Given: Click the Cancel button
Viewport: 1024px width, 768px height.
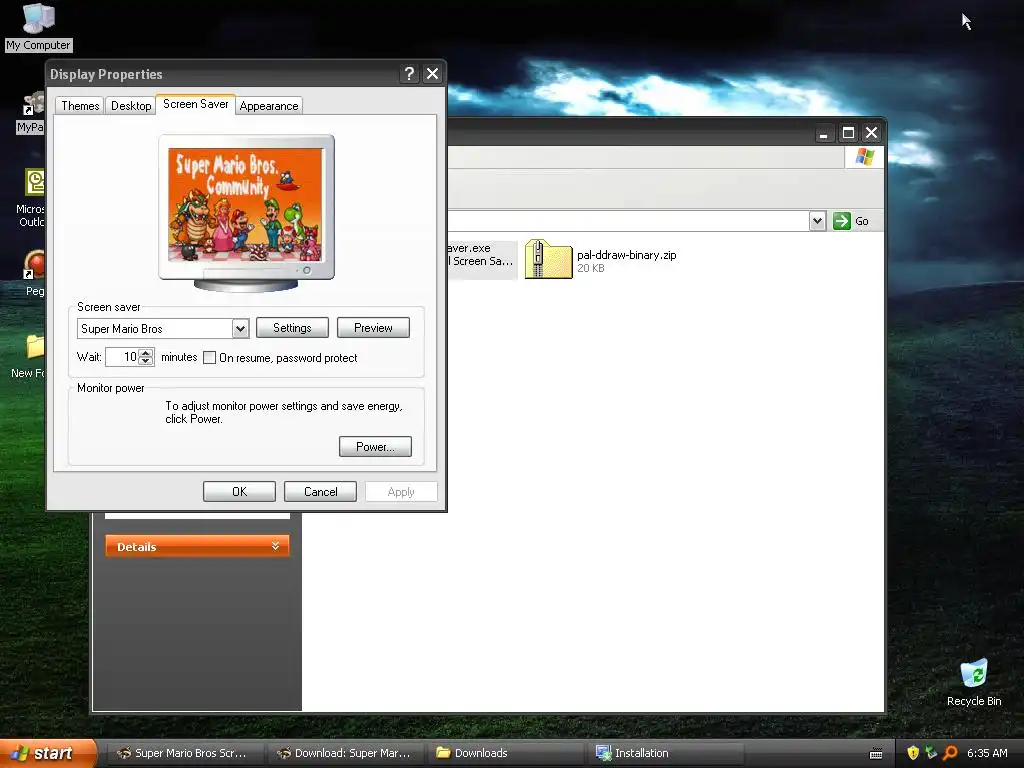Looking at the screenshot, I should (x=320, y=492).
